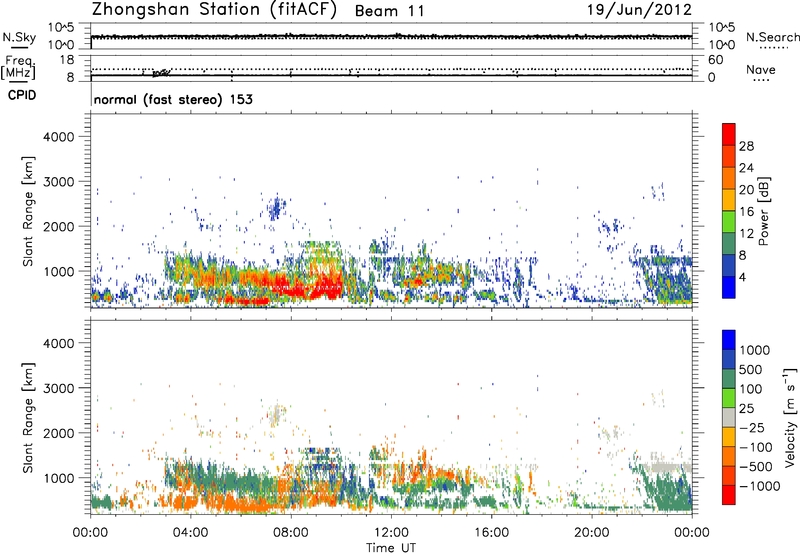
Task: Click the power panel 'Slant Range [km]' label
Action: tap(28, 211)
